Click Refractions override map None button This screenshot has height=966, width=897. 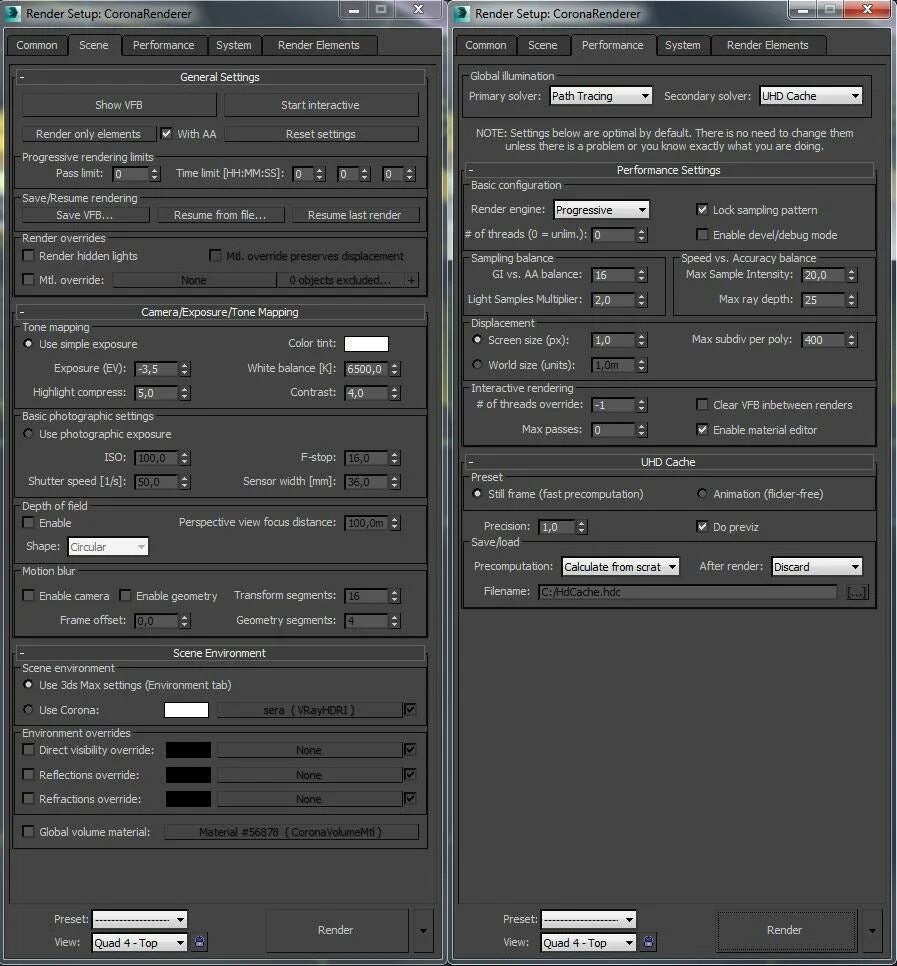click(309, 799)
